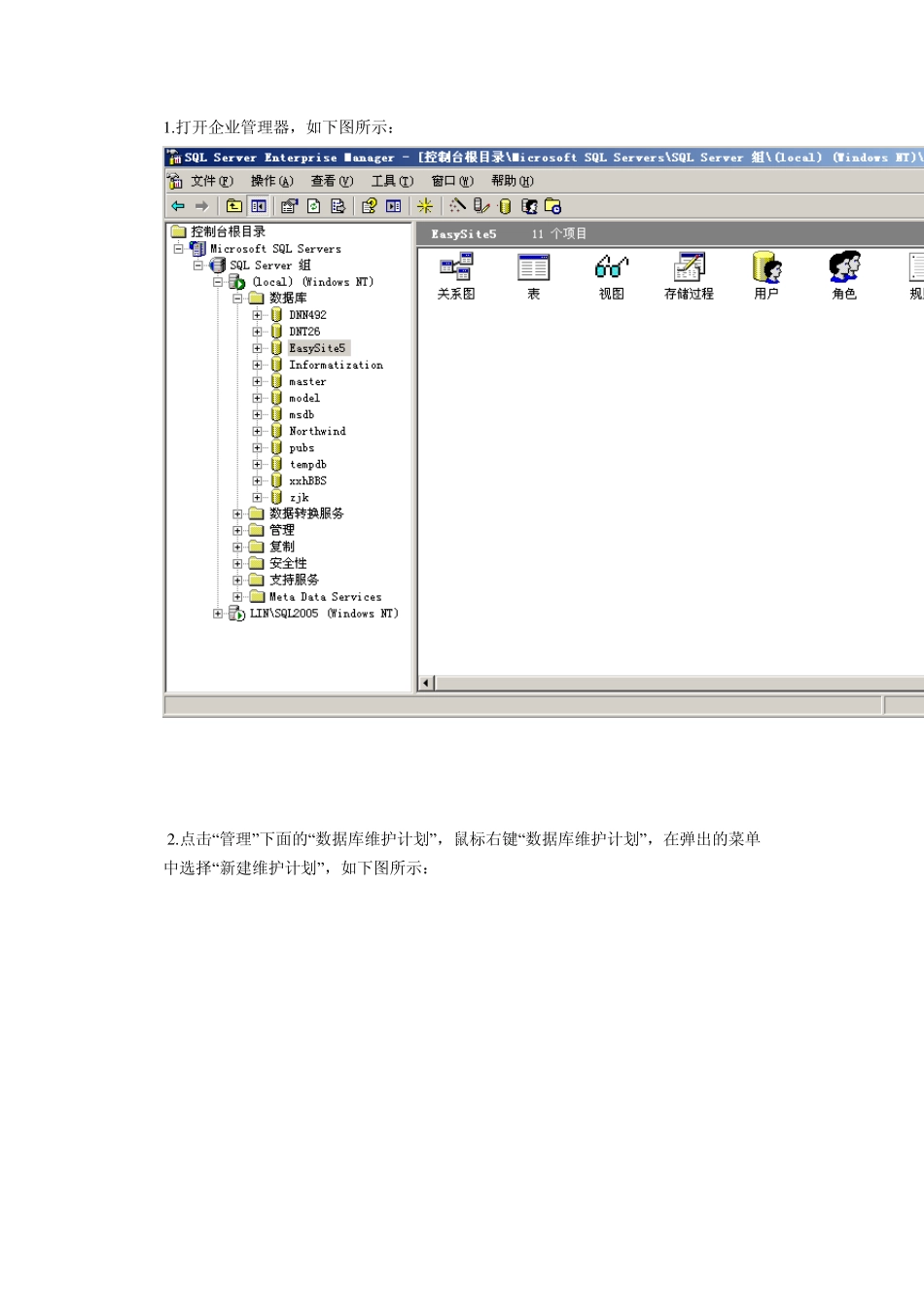Collapse the (local) (Windows NT) server node
Image resolution: width=924 pixels, height=1307 pixels.
(218, 282)
